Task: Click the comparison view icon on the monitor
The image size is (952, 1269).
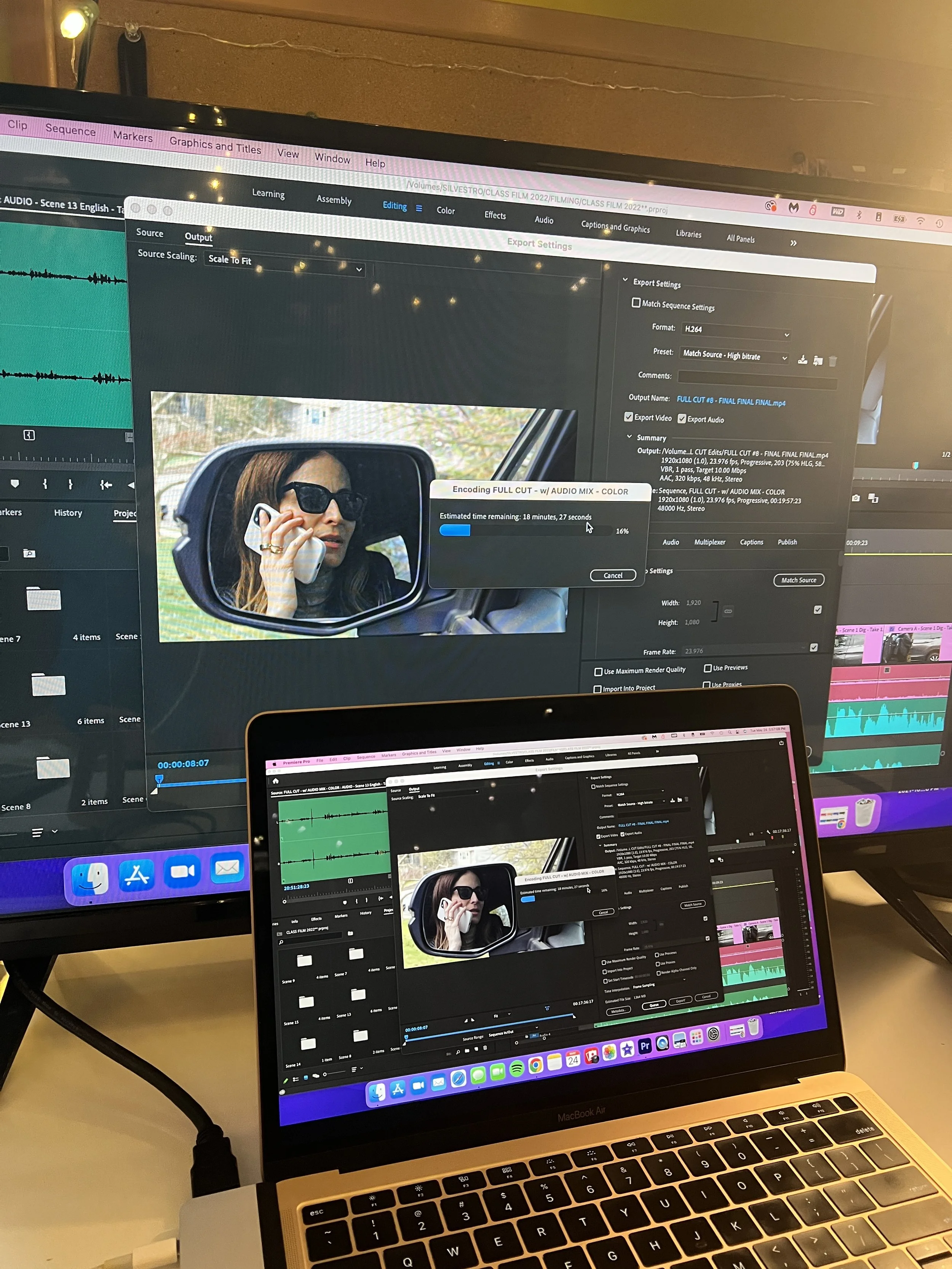Action: 874,498
